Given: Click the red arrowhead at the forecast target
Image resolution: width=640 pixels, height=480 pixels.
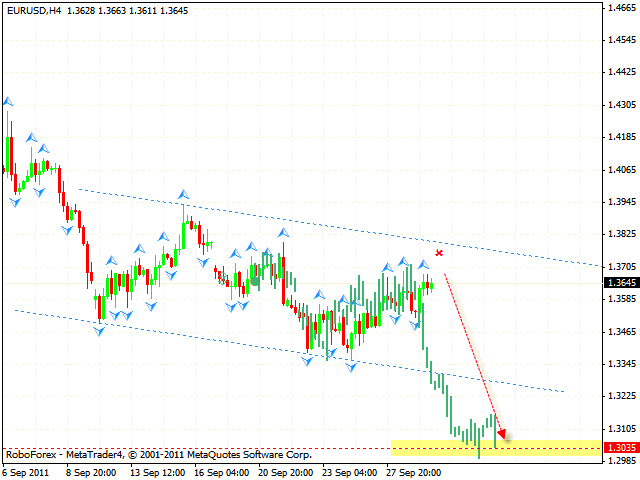Looking at the screenshot, I should [503, 435].
